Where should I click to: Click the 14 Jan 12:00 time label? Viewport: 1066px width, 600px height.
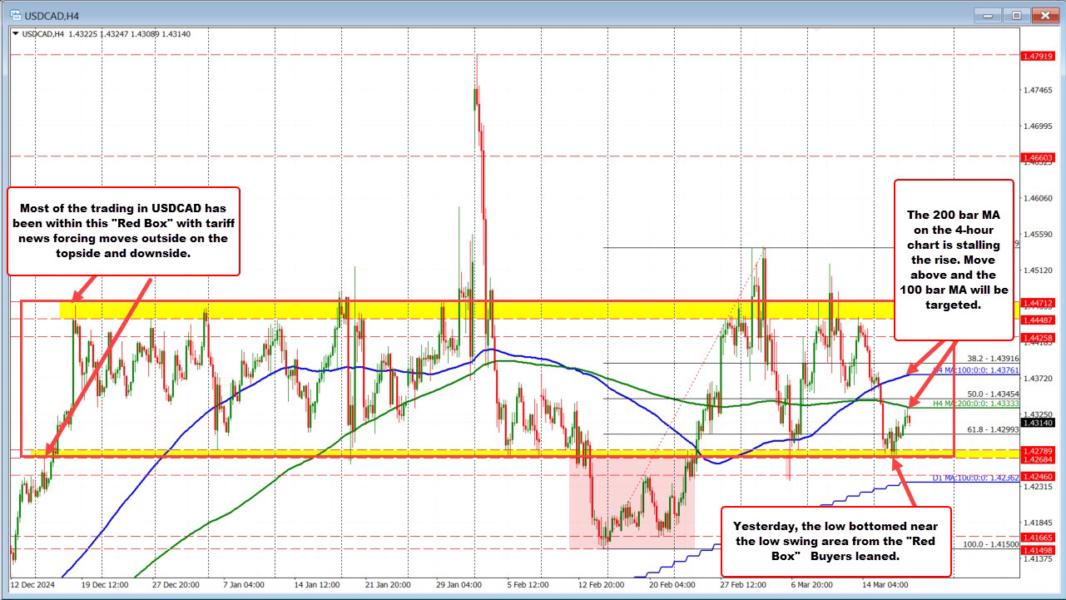(x=317, y=584)
